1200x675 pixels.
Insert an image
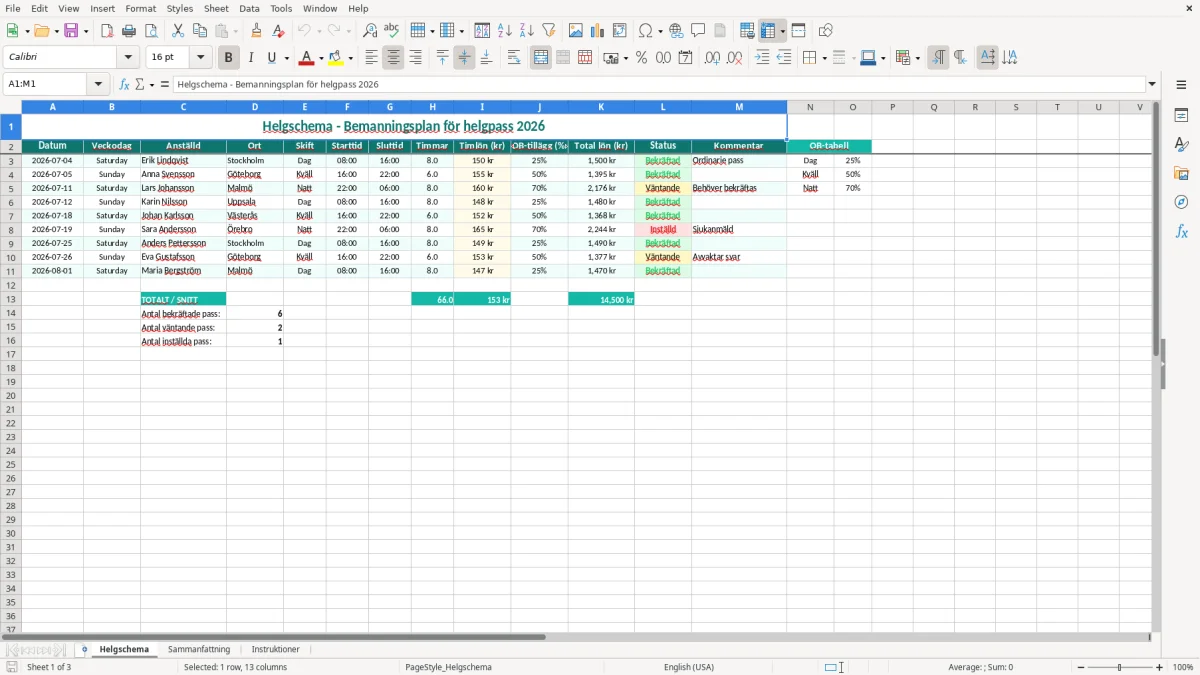(x=576, y=31)
